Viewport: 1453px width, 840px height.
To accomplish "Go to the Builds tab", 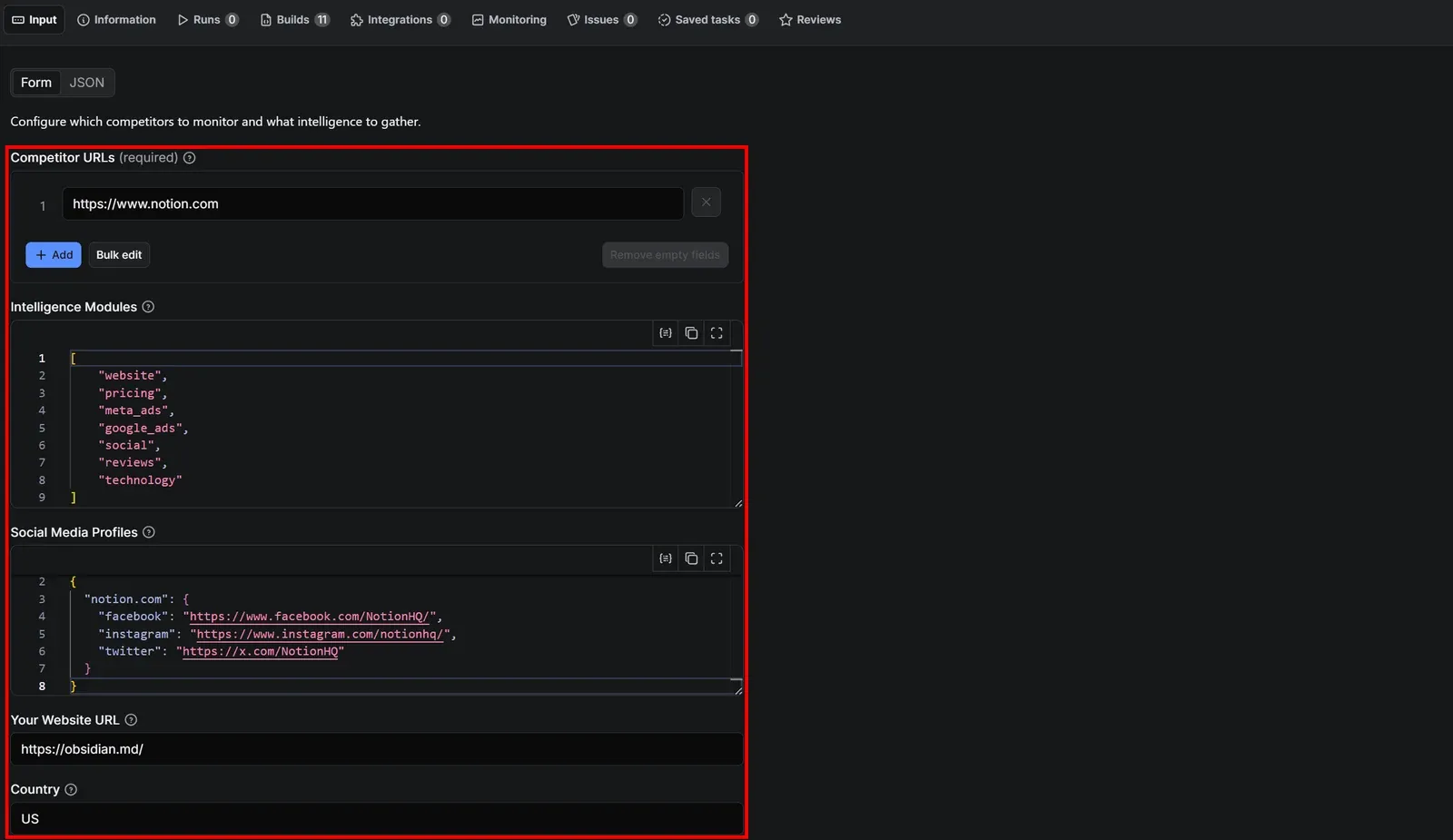I will pyautogui.click(x=294, y=19).
